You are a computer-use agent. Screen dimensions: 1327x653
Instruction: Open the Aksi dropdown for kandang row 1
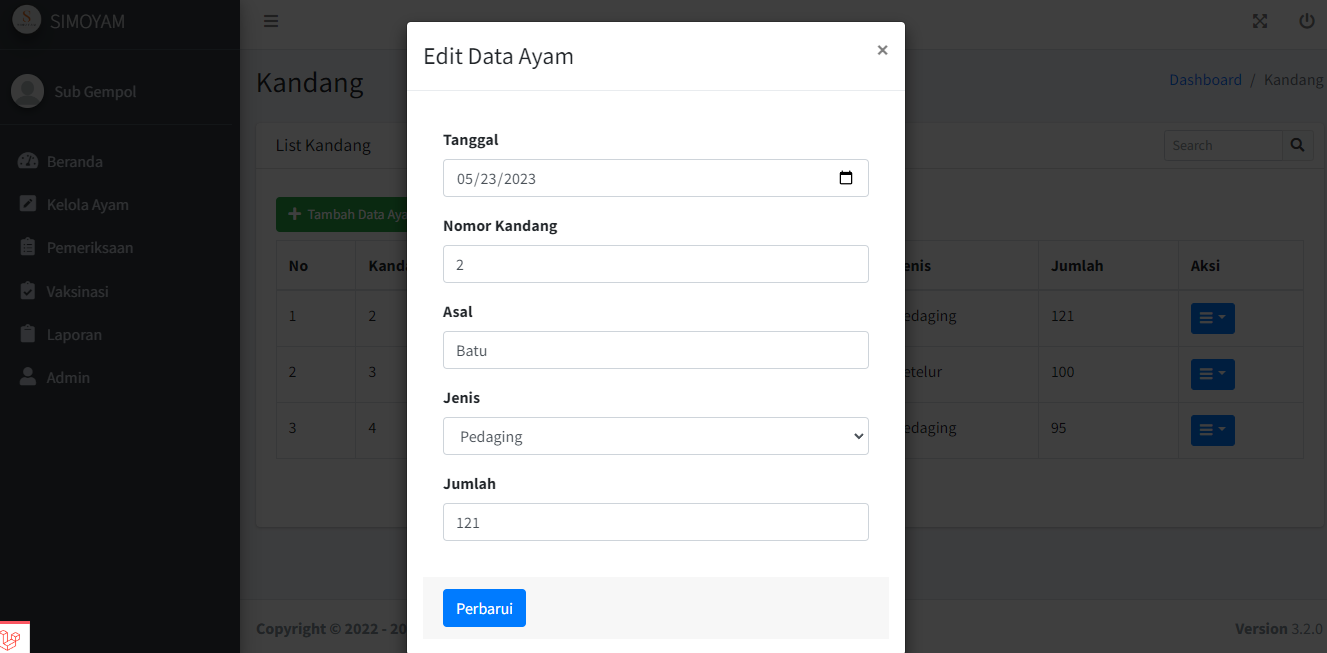[1211, 317]
